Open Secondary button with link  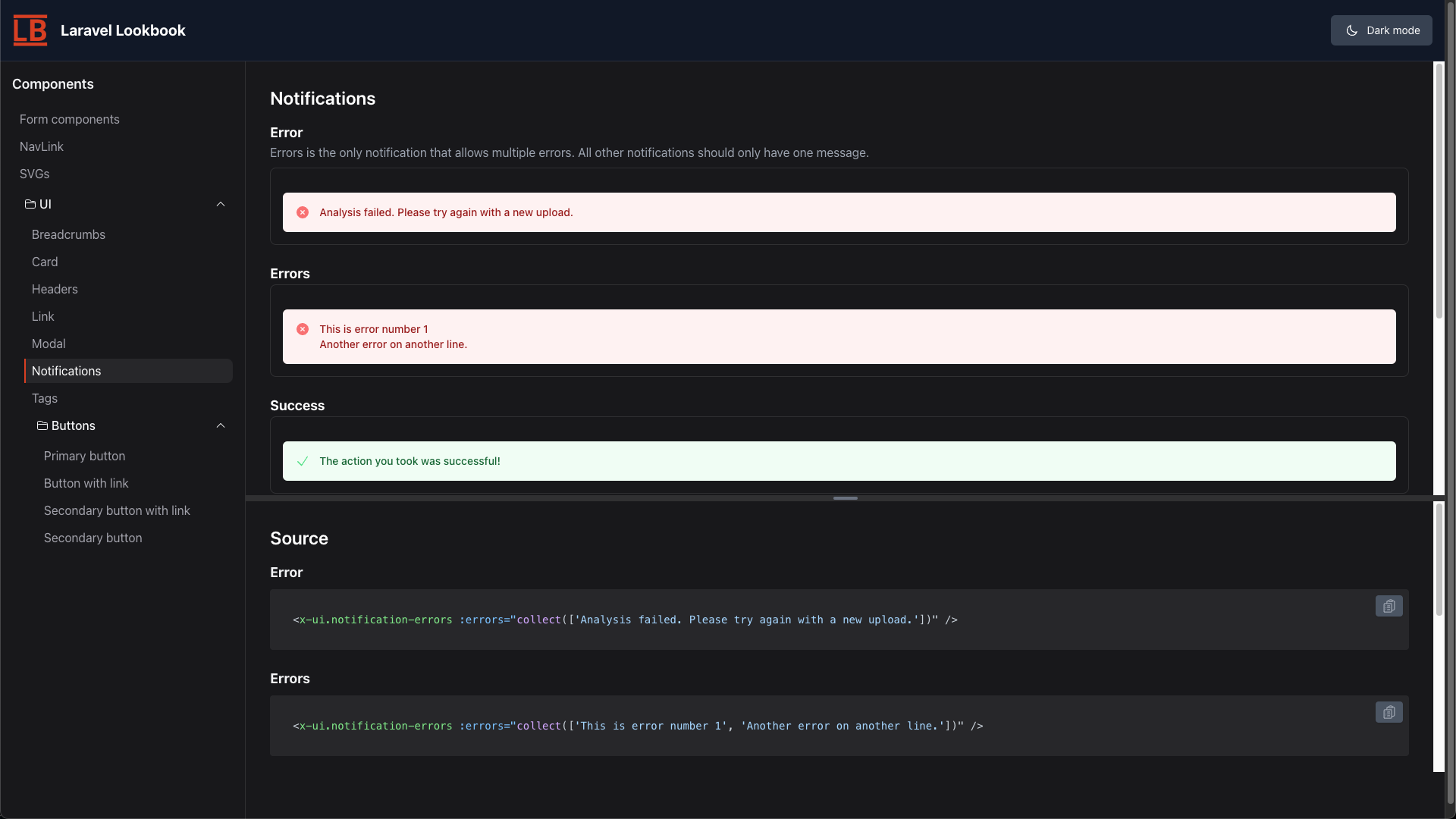pos(117,511)
